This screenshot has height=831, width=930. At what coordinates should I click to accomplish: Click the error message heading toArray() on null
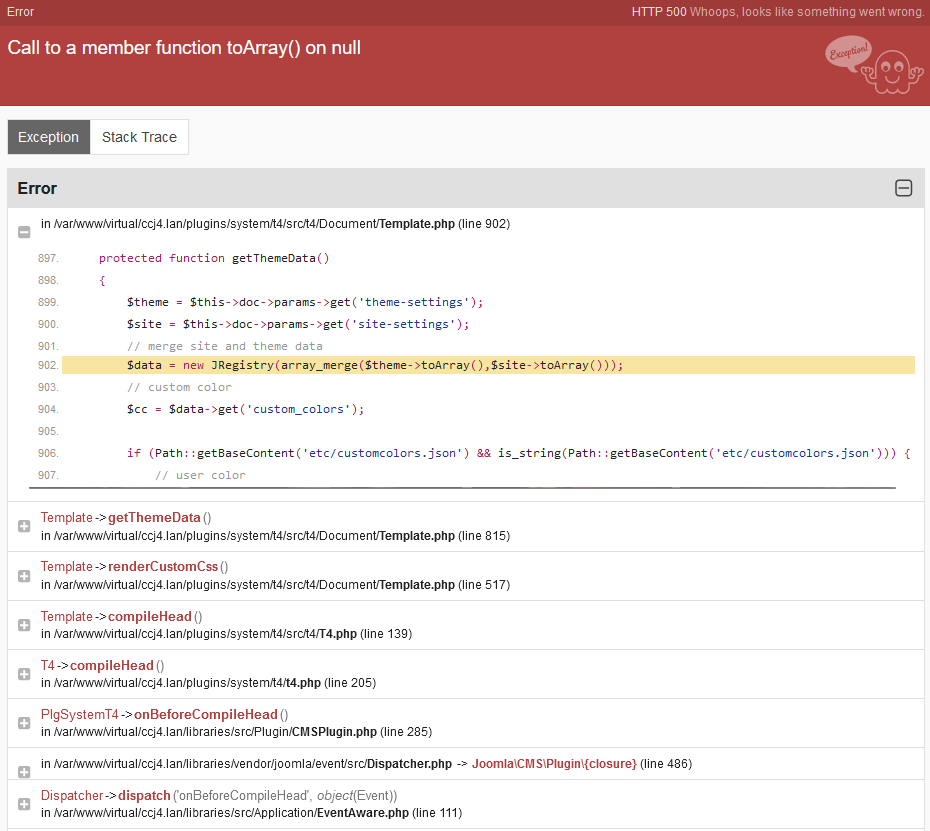coord(184,48)
